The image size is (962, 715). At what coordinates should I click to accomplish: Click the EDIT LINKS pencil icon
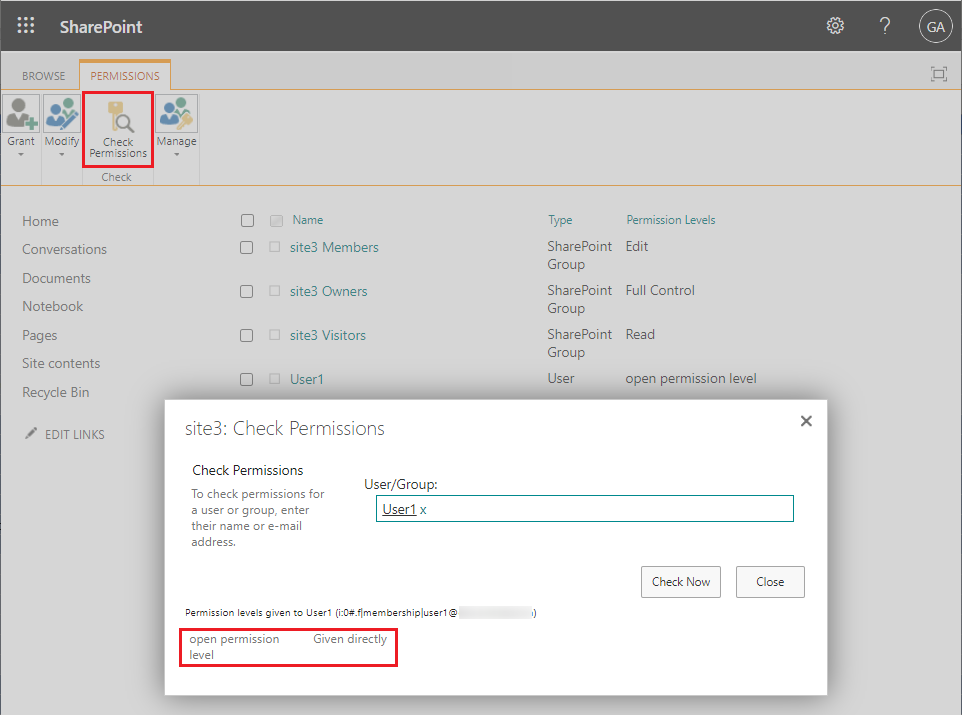[x=31, y=433]
